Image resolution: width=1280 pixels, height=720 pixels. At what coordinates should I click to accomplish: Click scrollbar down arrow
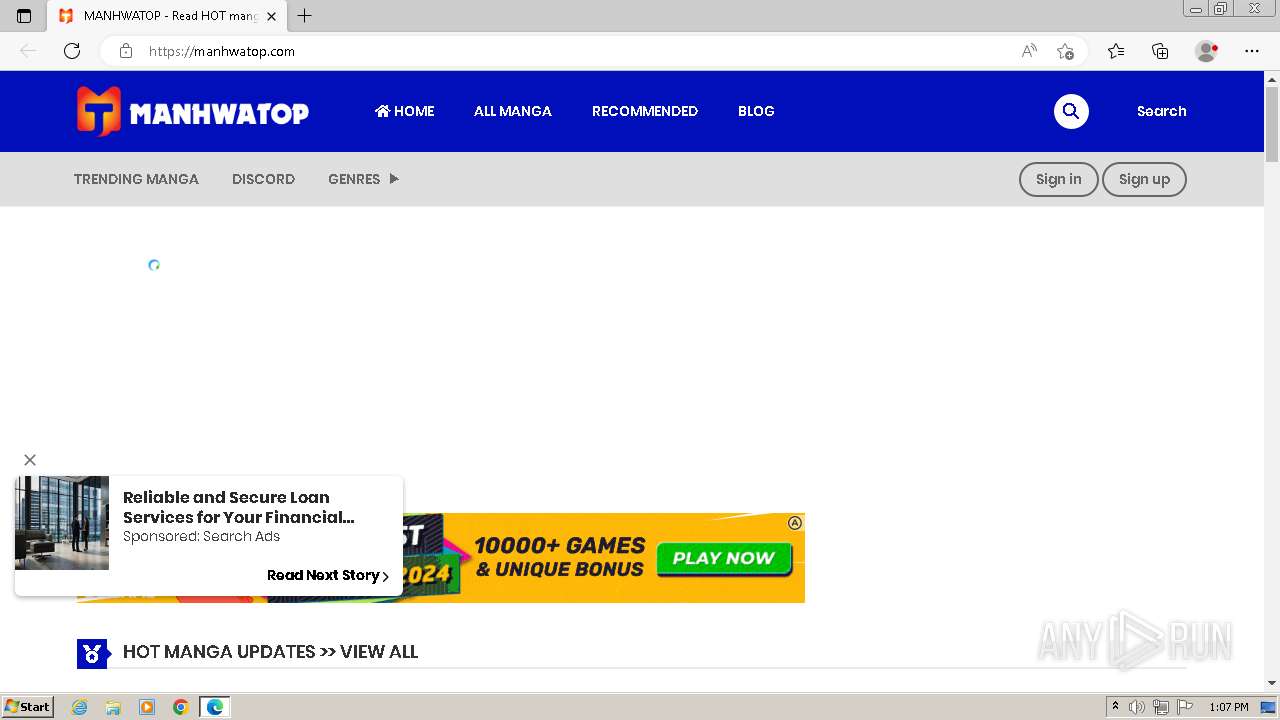point(1272,683)
